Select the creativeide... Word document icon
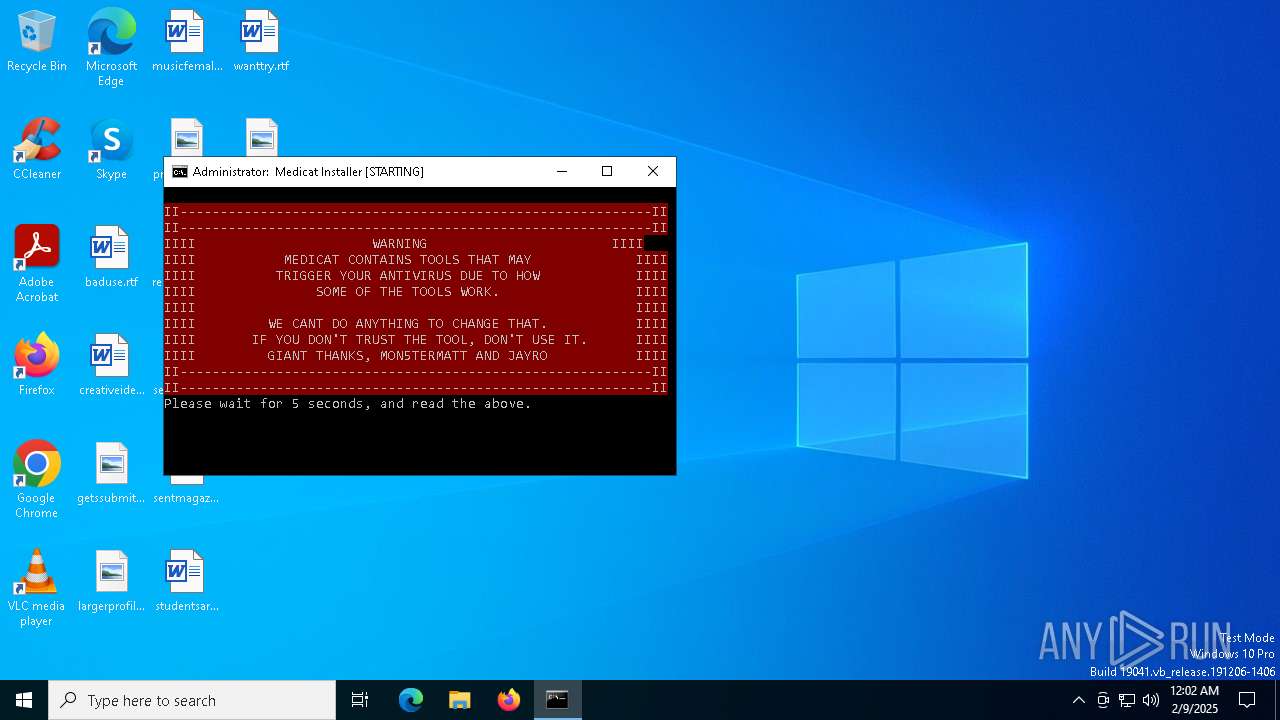The image size is (1280, 720). point(111,365)
